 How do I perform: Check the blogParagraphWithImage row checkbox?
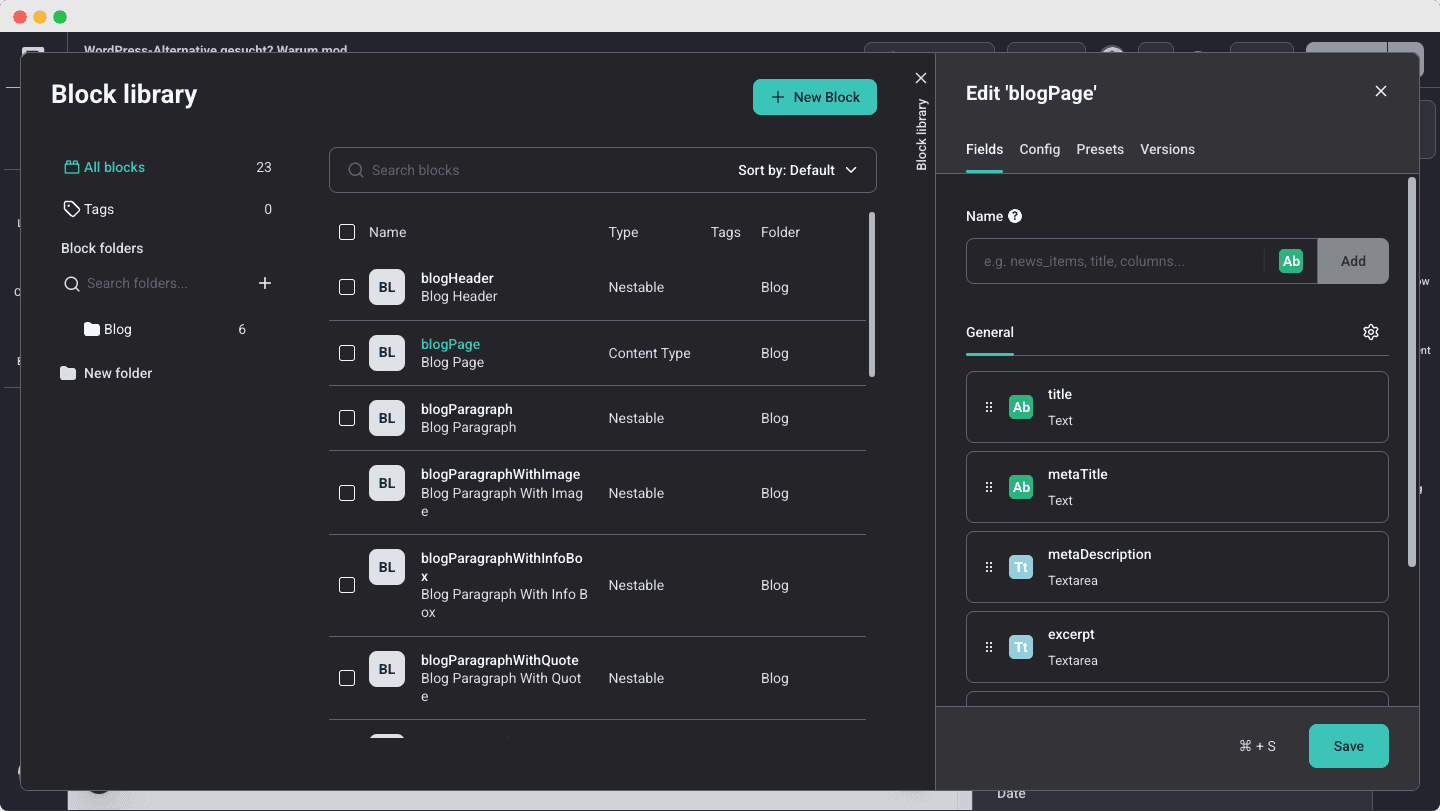[347, 493]
